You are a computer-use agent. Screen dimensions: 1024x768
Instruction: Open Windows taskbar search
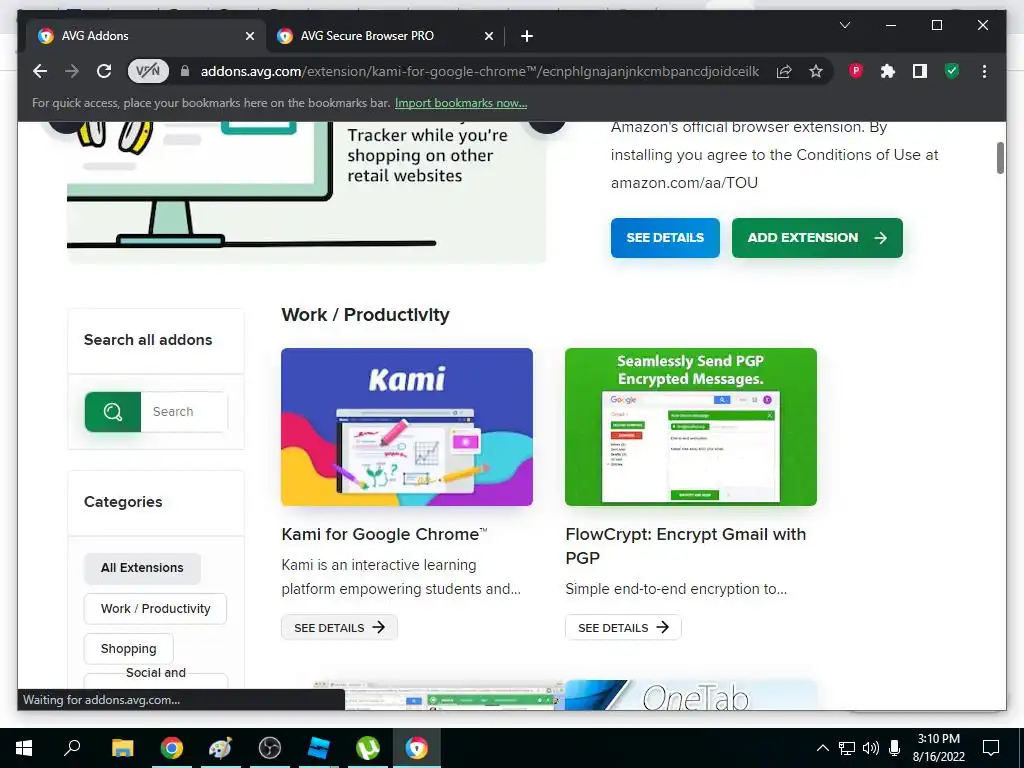[72, 748]
